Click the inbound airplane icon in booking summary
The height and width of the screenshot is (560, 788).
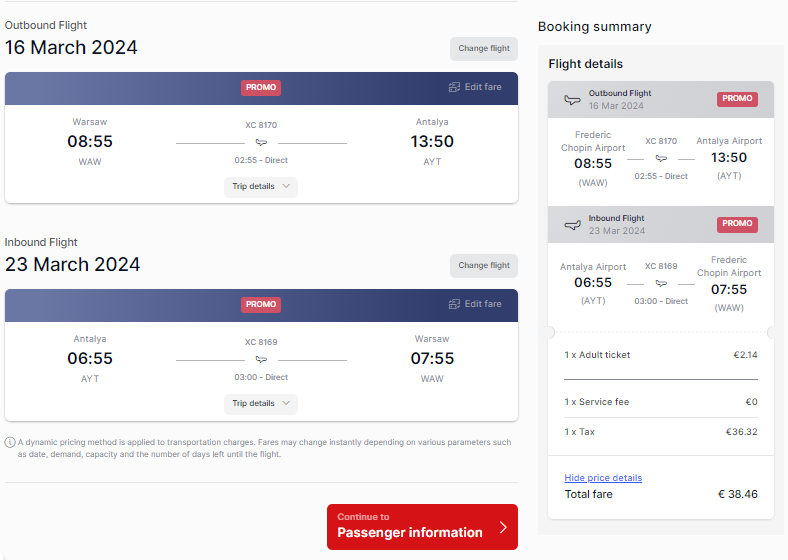point(572,225)
